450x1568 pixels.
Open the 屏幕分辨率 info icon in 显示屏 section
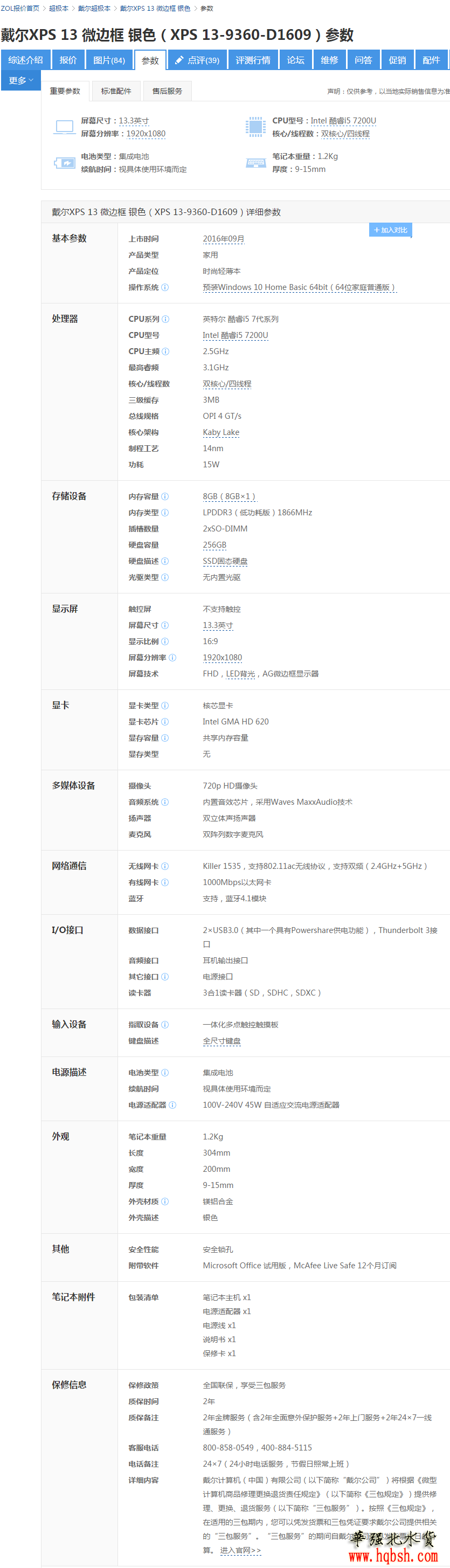click(x=172, y=658)
